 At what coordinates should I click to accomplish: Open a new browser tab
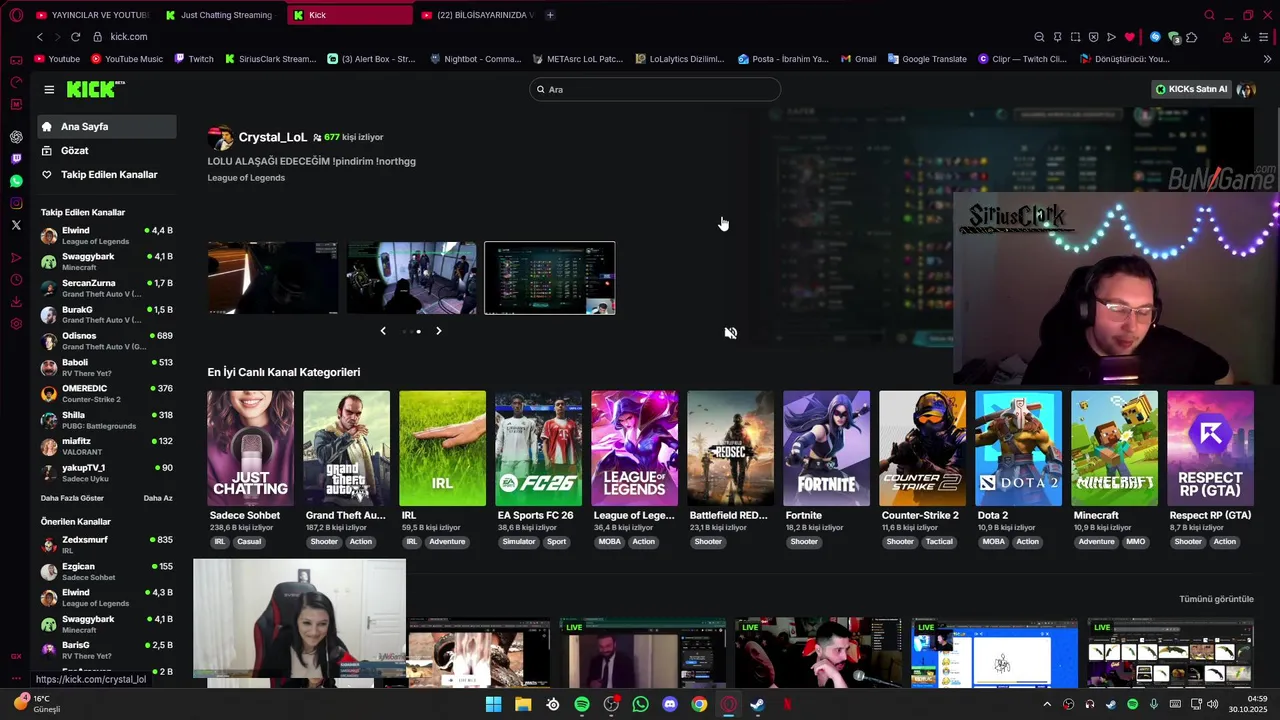click(550, 15)
